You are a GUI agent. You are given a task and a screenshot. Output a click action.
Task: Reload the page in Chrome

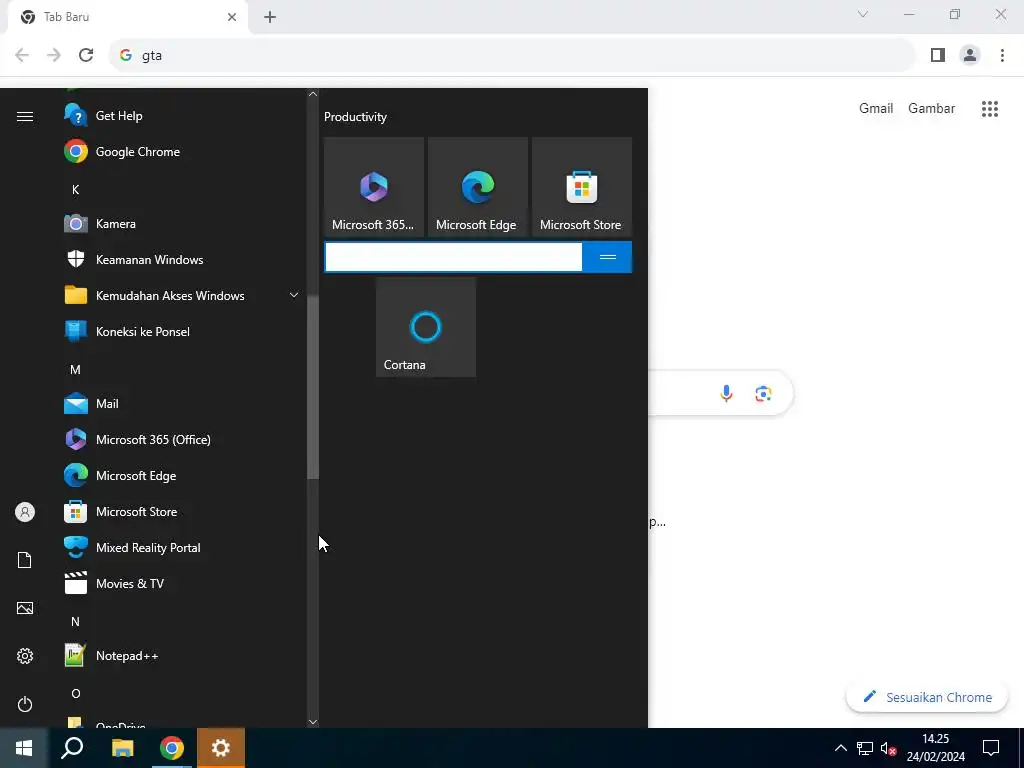86,55
